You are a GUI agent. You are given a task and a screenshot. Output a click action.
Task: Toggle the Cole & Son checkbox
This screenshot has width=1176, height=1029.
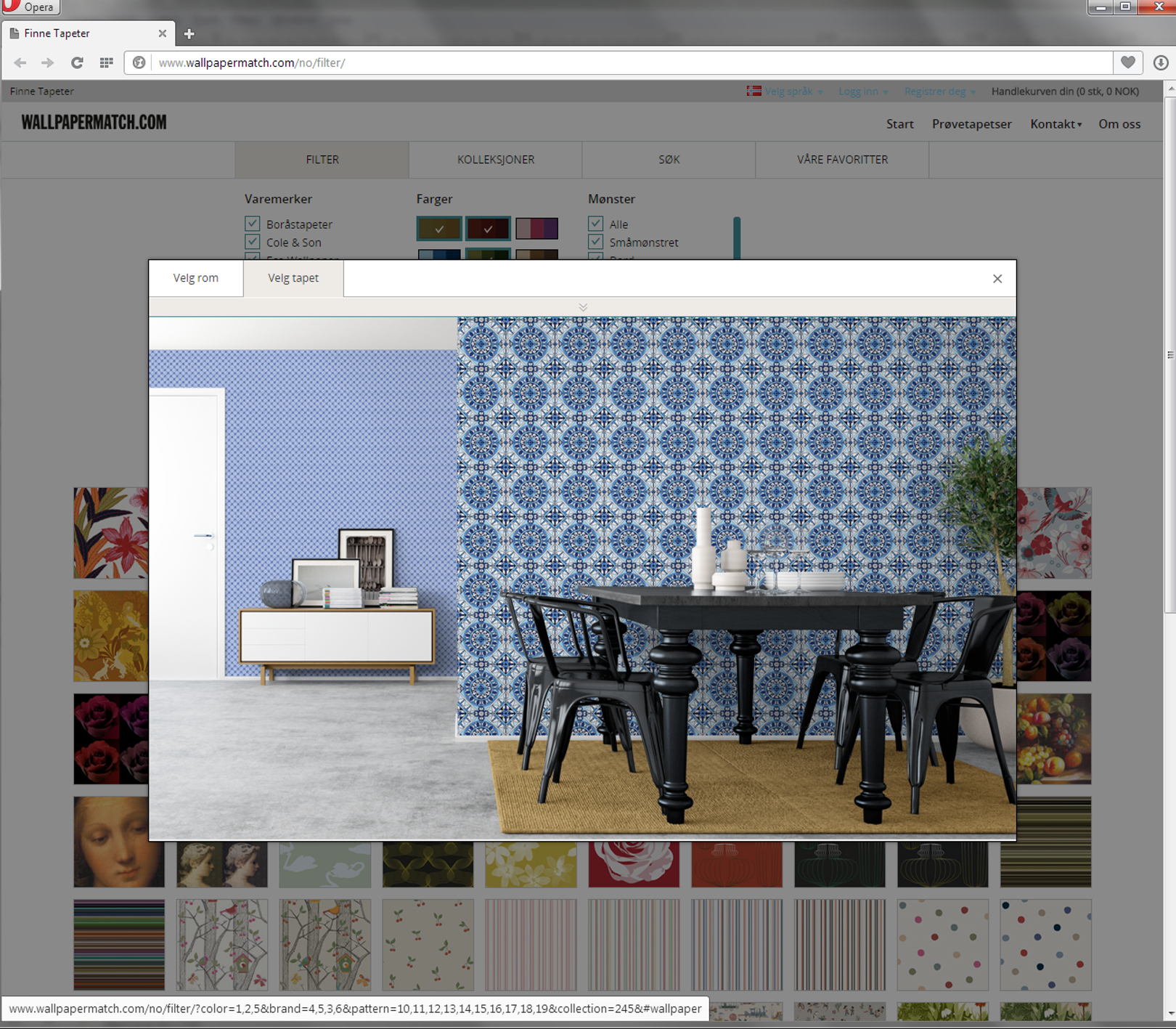coord(253,242)
